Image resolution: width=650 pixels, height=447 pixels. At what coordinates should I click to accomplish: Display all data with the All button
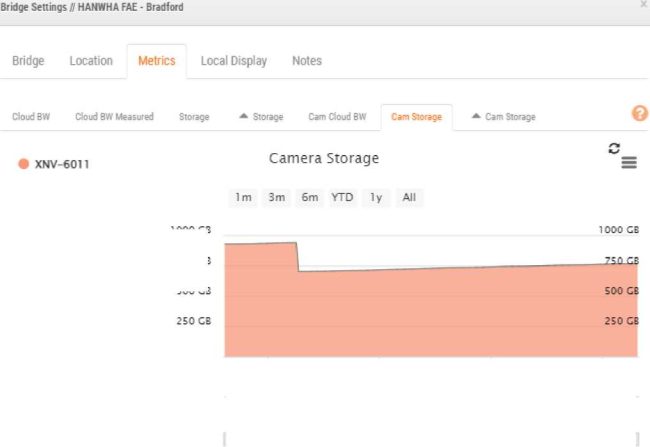click(409, 197)
